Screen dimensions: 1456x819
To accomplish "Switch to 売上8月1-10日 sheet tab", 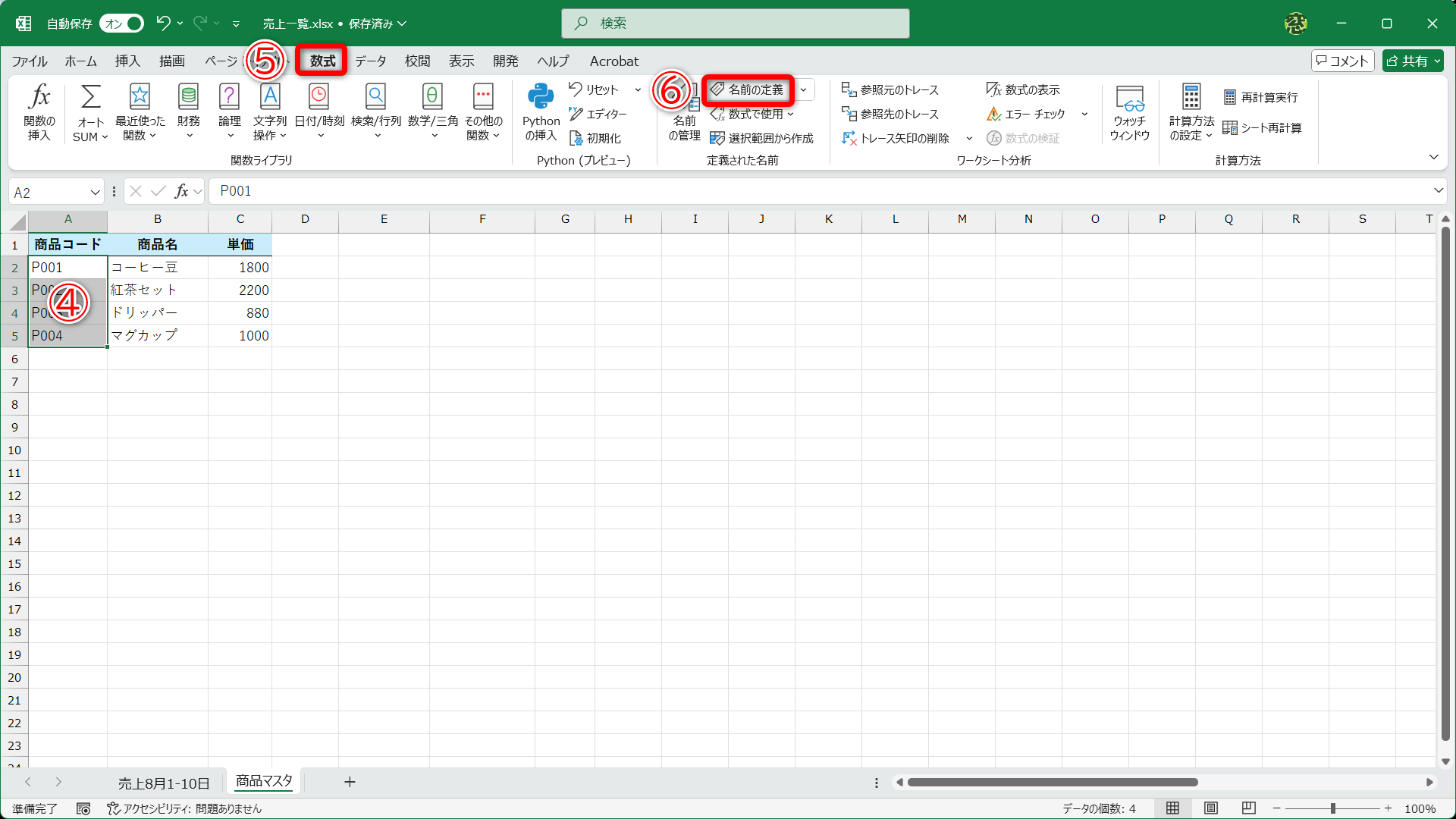I will coord(164,783).
